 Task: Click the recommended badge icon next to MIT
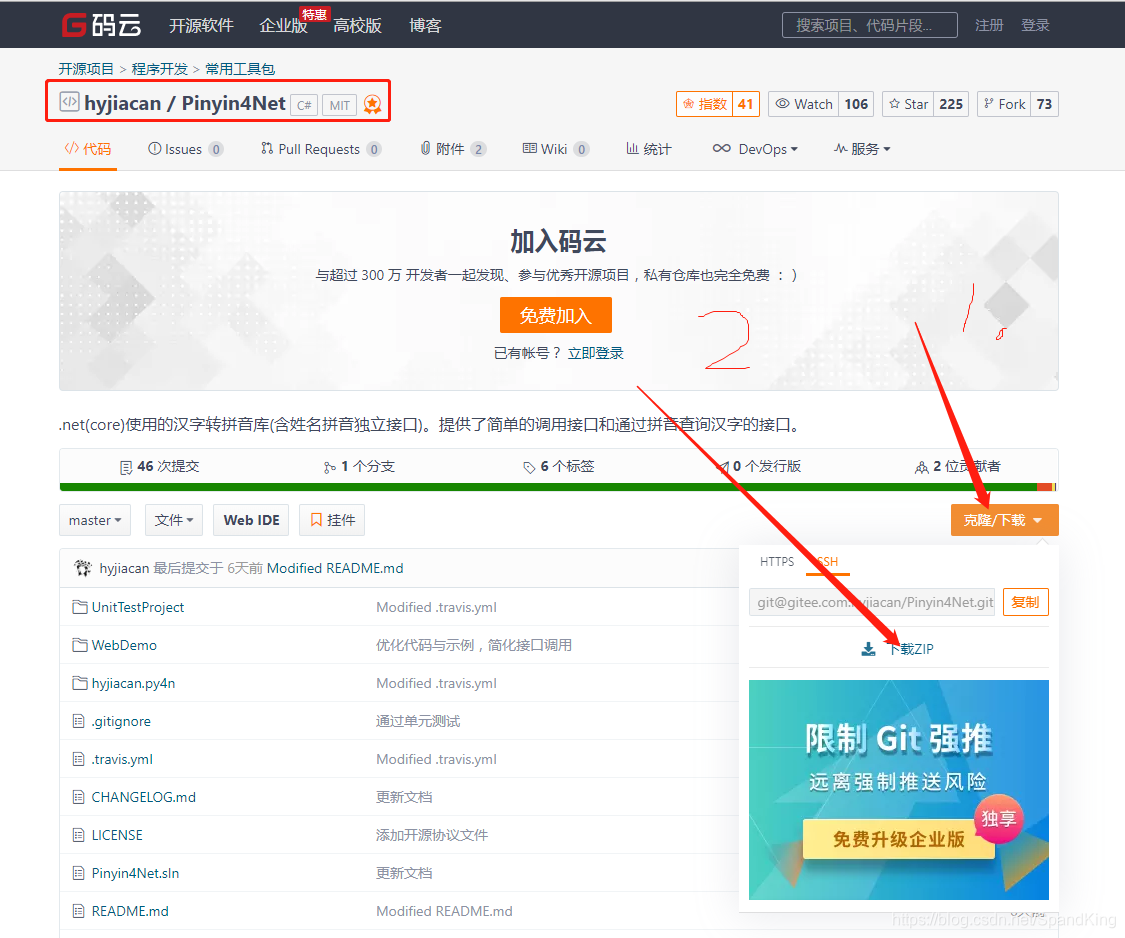pyautogui.click(x=372, y=105)
